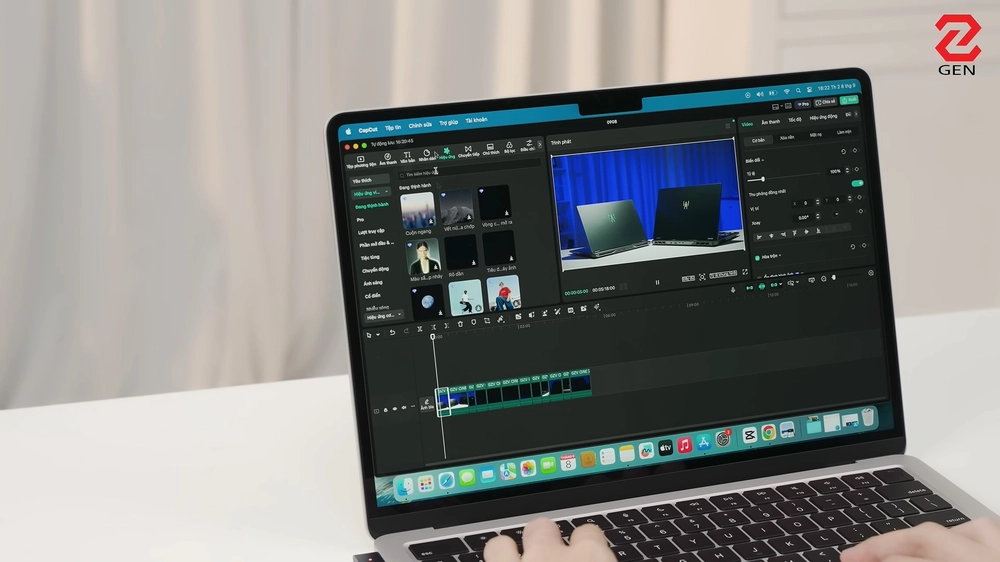Select the Rõ dần effect thumbnail

coord(460,253)
